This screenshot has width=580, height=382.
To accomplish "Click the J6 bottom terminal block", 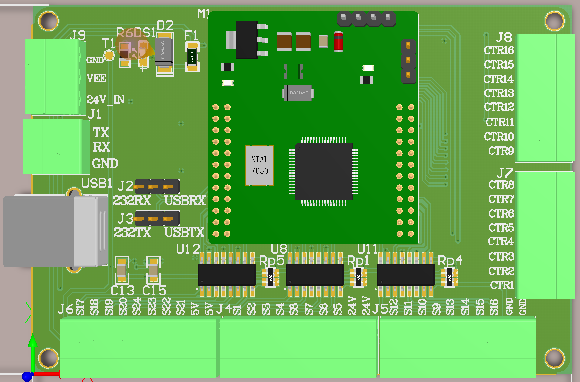I will pos(138,347).
